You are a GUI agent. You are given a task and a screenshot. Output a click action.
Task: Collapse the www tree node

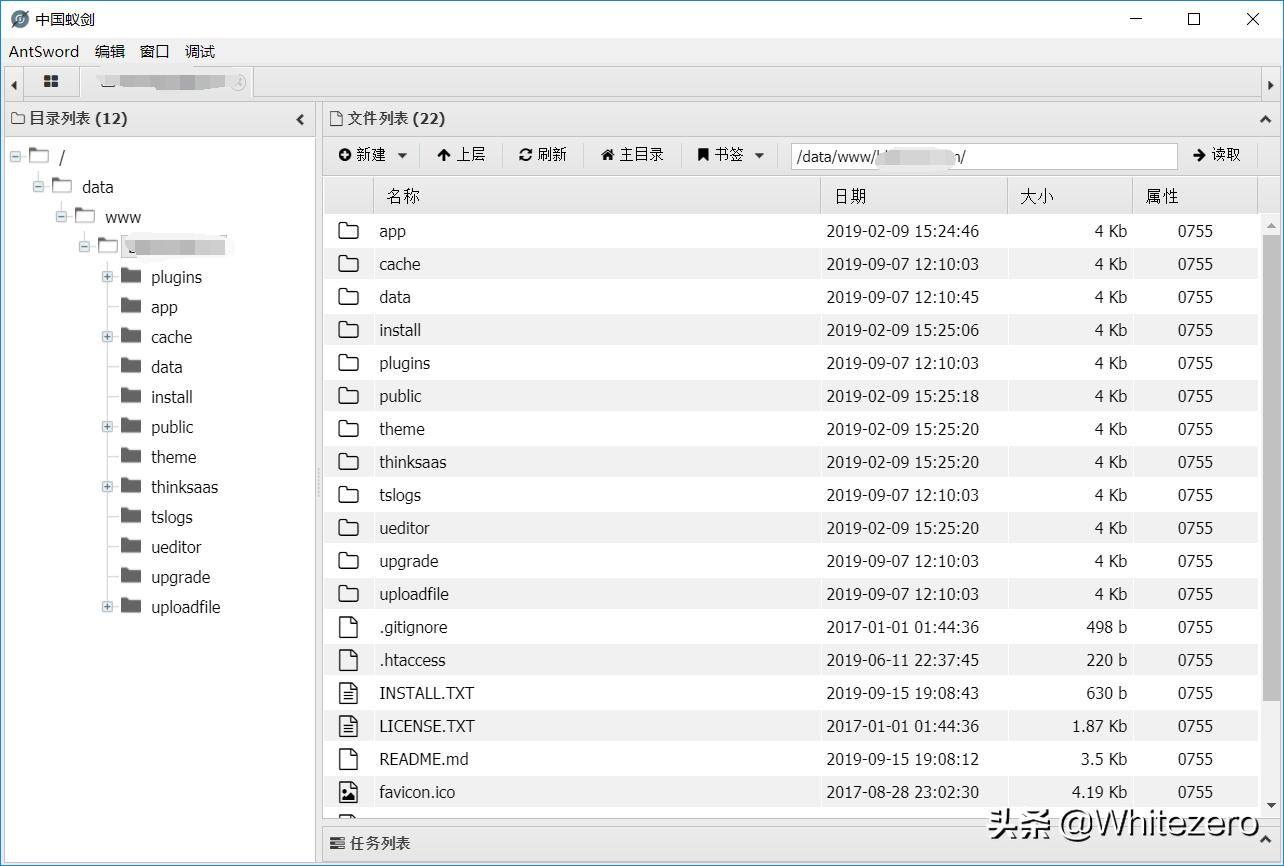click(61, 217)
